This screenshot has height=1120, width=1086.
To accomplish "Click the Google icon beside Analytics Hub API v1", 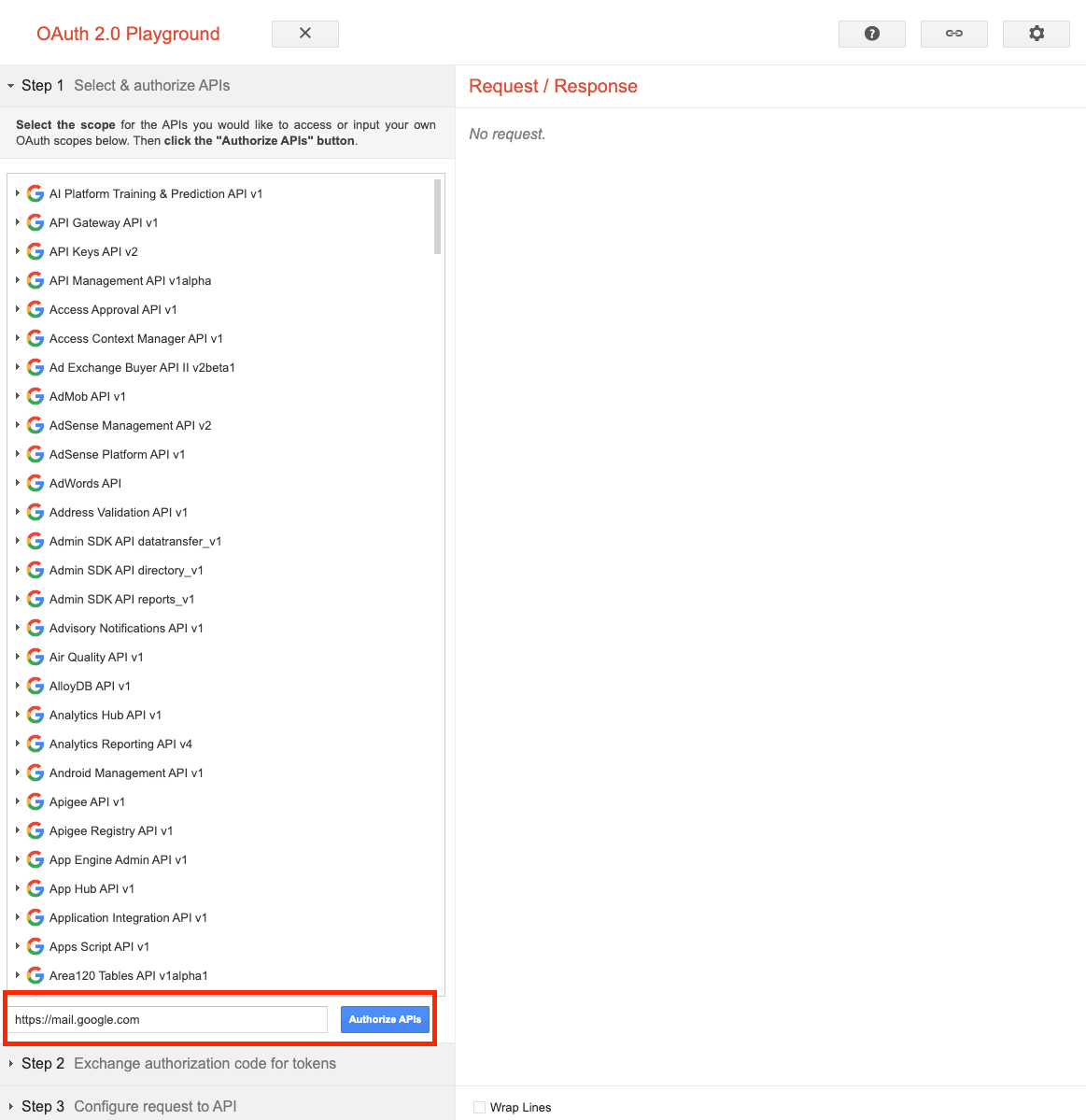I will click(x=35, y=715).
